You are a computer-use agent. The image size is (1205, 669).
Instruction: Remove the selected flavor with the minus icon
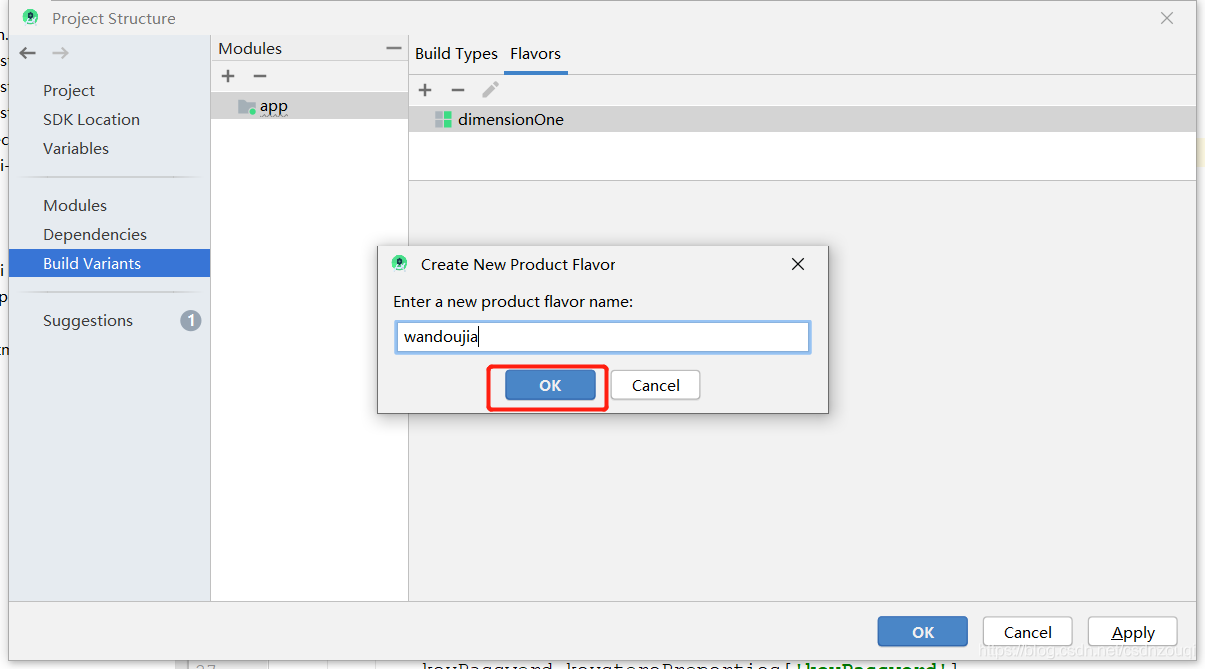[458, 90]
